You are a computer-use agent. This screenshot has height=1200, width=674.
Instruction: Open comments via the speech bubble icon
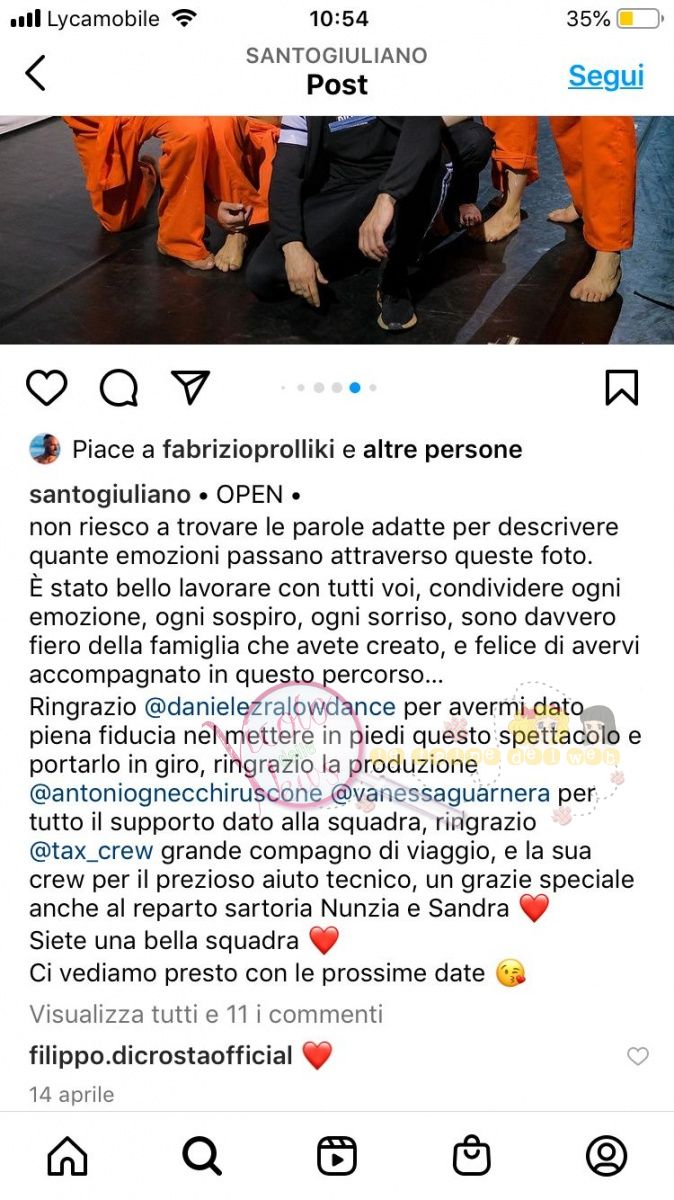click(x=119, y=387)
